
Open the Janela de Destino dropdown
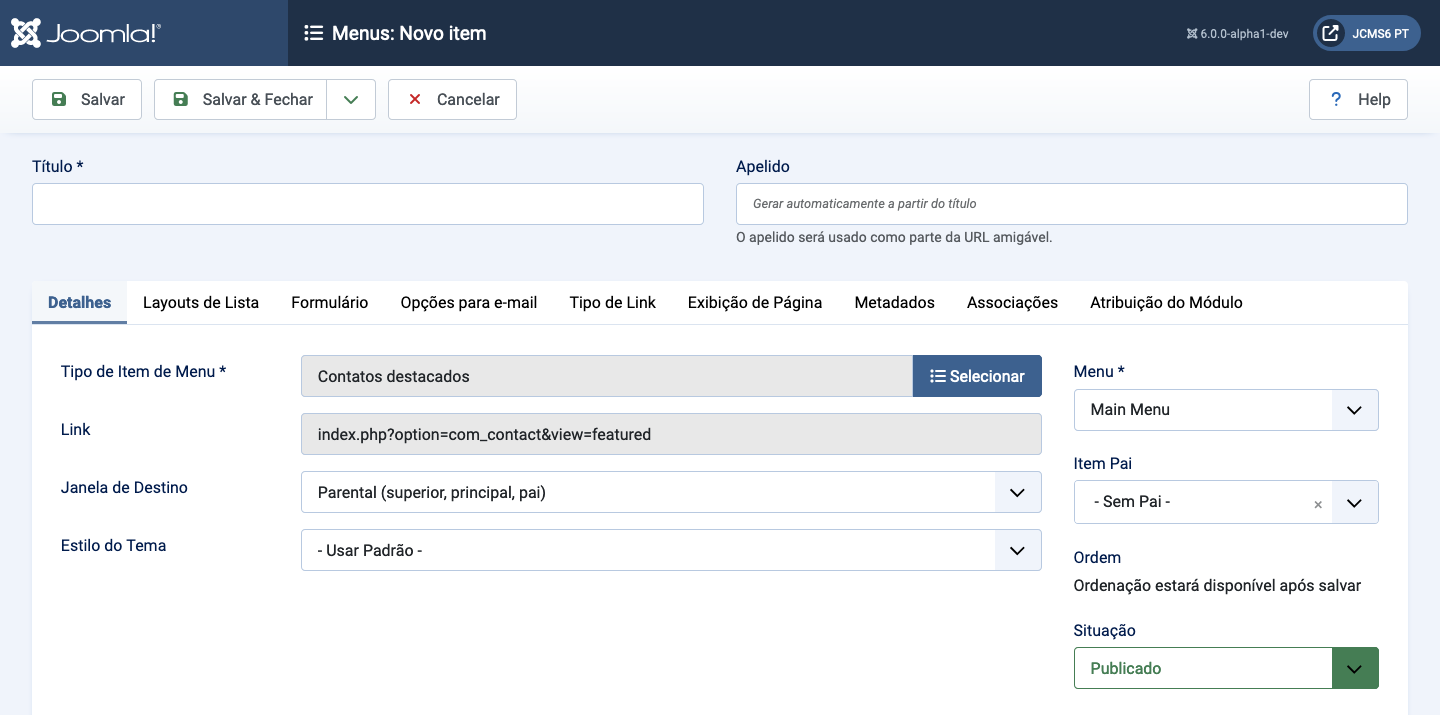pyautogui.click(x=671, y=492)
